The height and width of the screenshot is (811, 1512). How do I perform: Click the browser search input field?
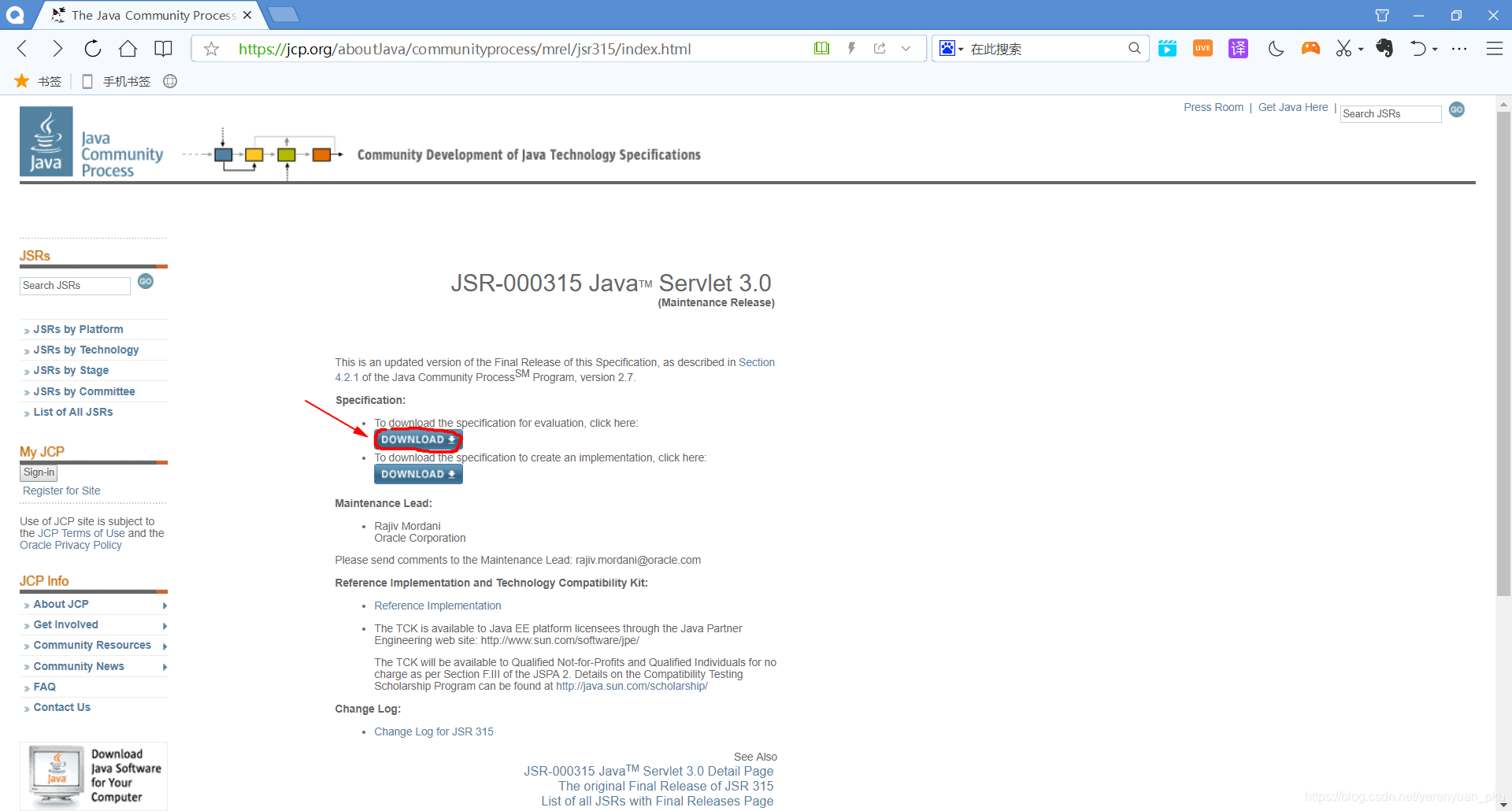[x=1044, y=49]
